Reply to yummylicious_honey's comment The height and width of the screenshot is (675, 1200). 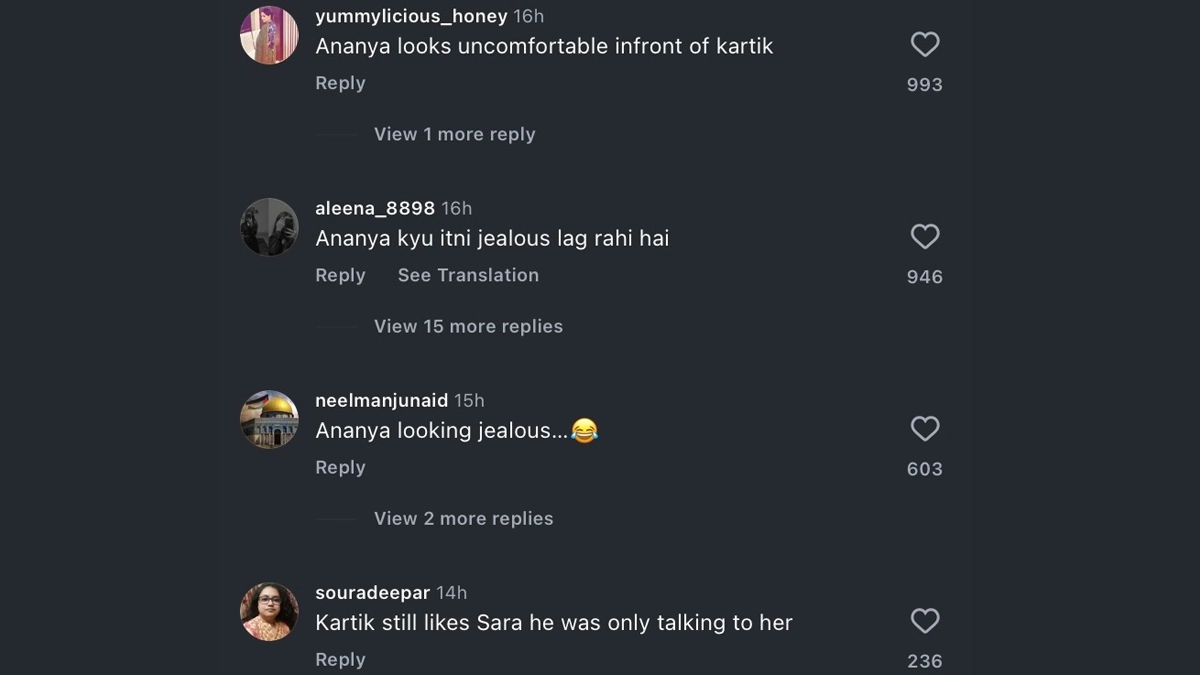[340, 83]
